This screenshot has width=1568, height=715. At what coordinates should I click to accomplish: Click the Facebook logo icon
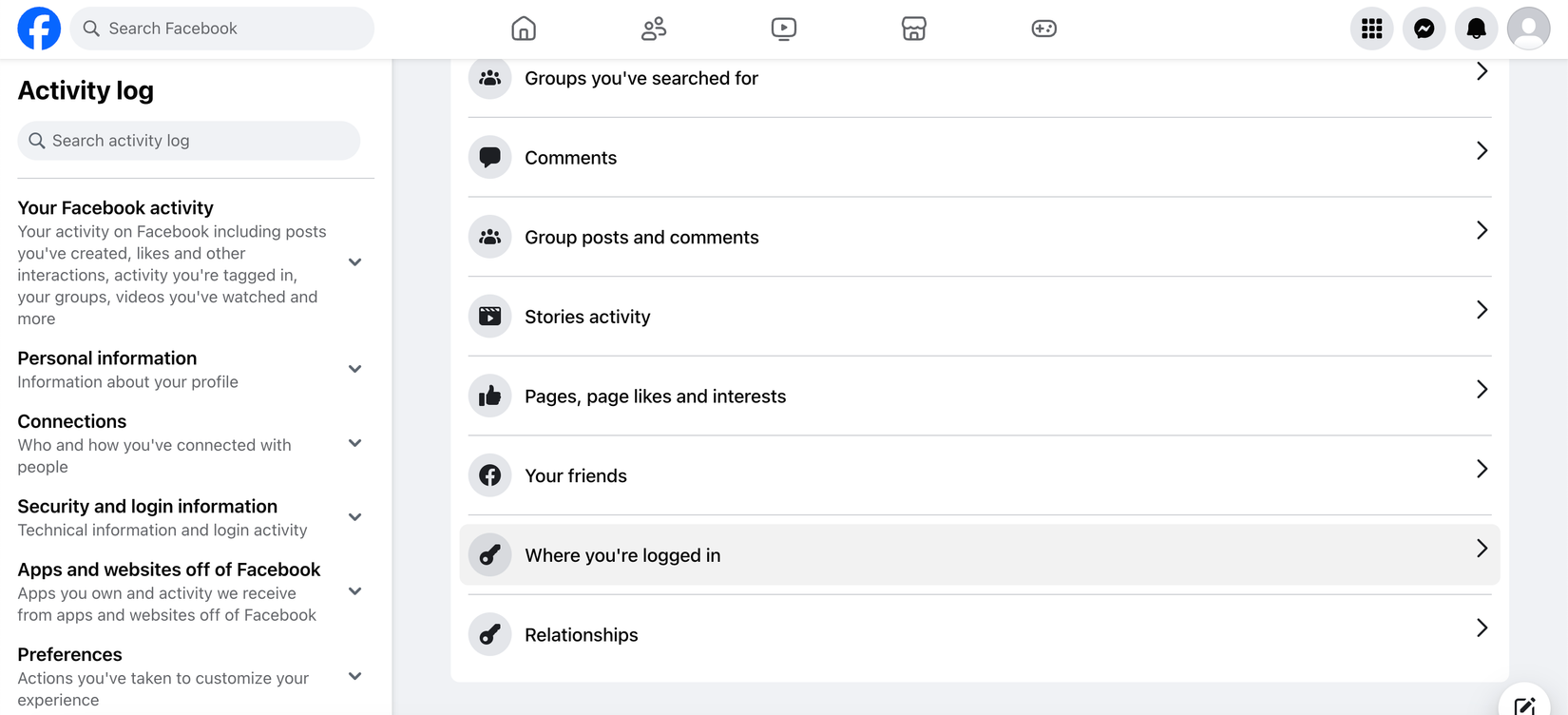click(39, 29)
